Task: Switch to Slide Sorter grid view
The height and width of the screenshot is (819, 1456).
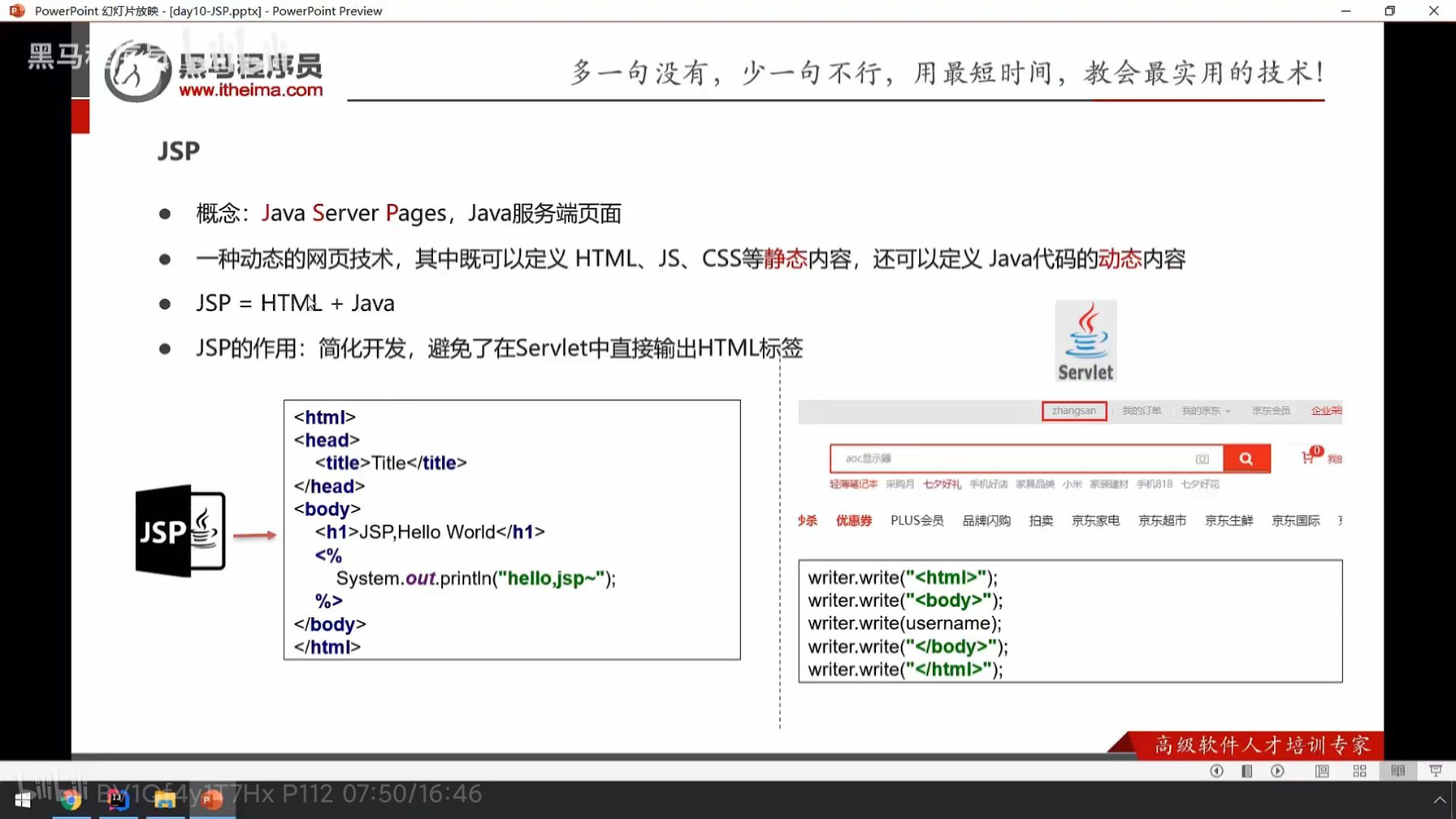Action: click(x=1360, y=771)
